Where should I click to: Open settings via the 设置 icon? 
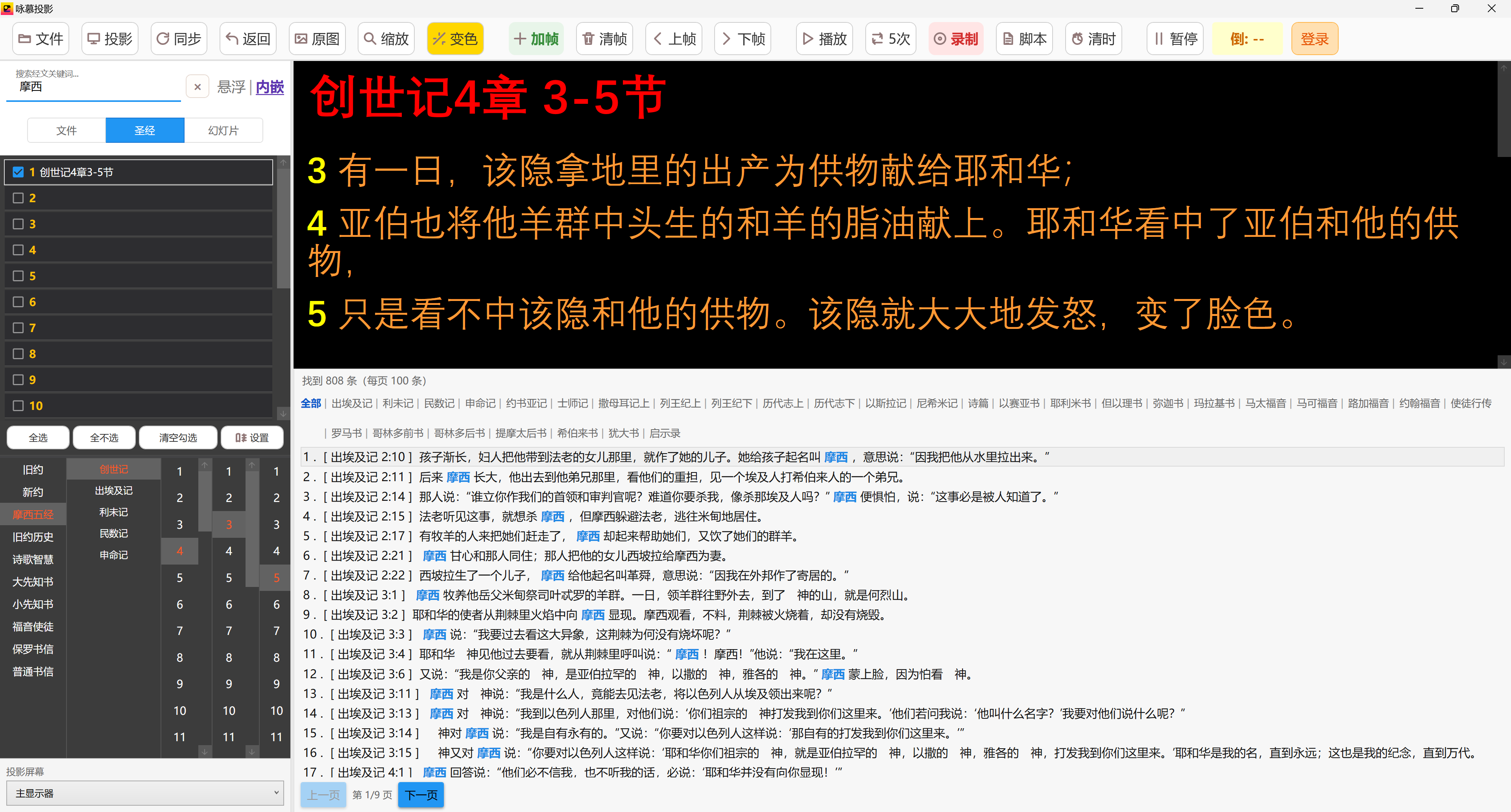click(x=252, y=437)
